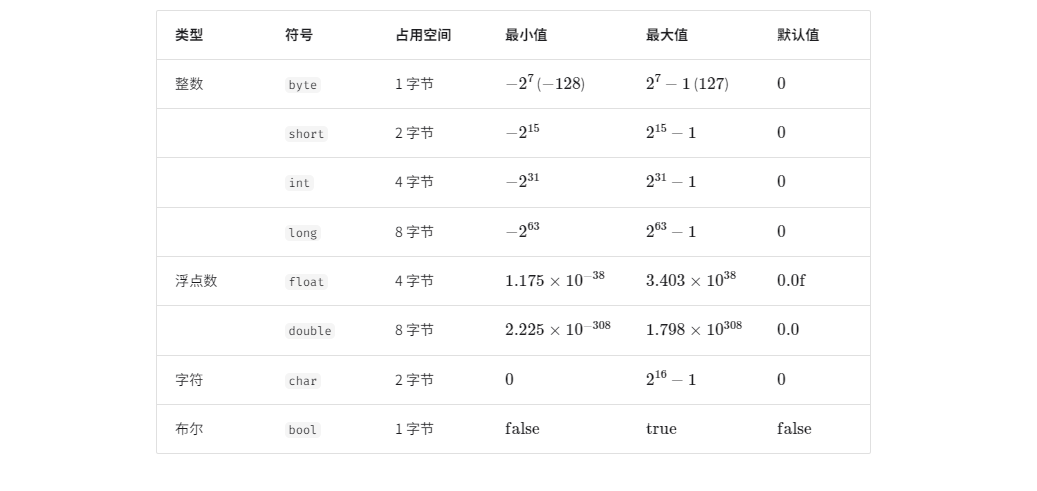Click the 类型 column header
The image size is (1037, 491).
pyautogui.click(x=189, y=35)
